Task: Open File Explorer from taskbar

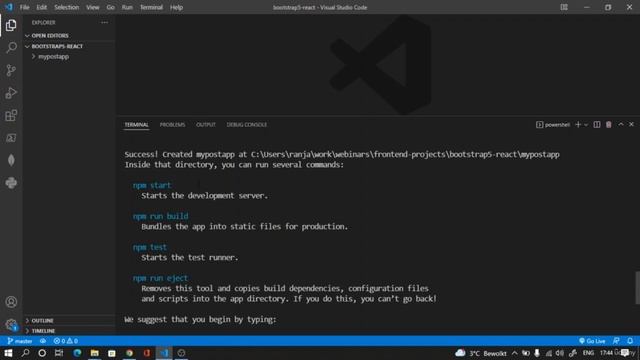Action: click(x=95, y=353)
